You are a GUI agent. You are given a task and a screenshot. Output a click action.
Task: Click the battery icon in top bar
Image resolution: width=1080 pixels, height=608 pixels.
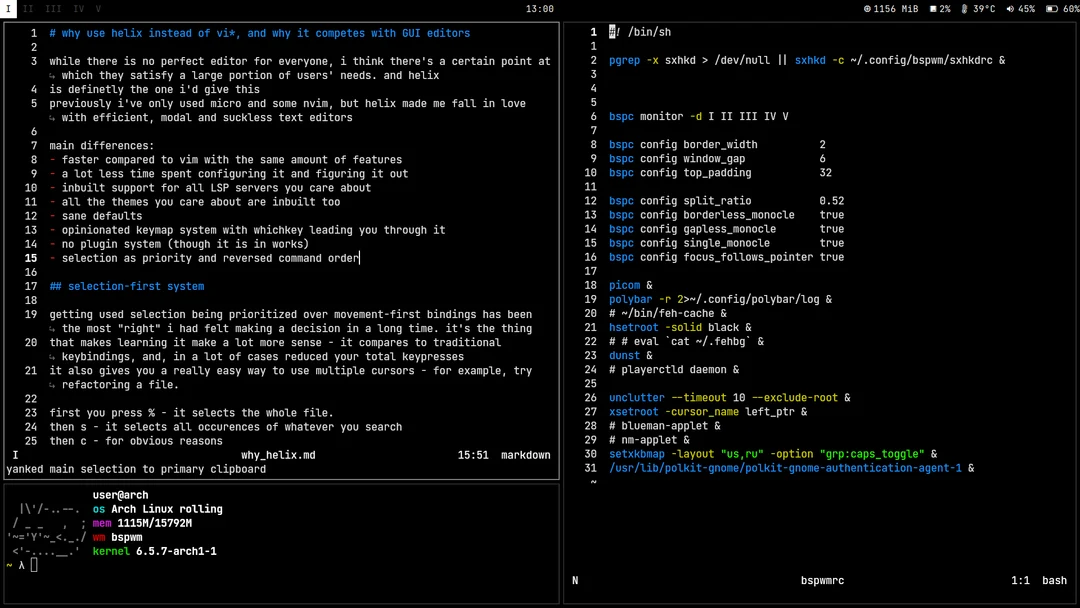coord(1051,9)
